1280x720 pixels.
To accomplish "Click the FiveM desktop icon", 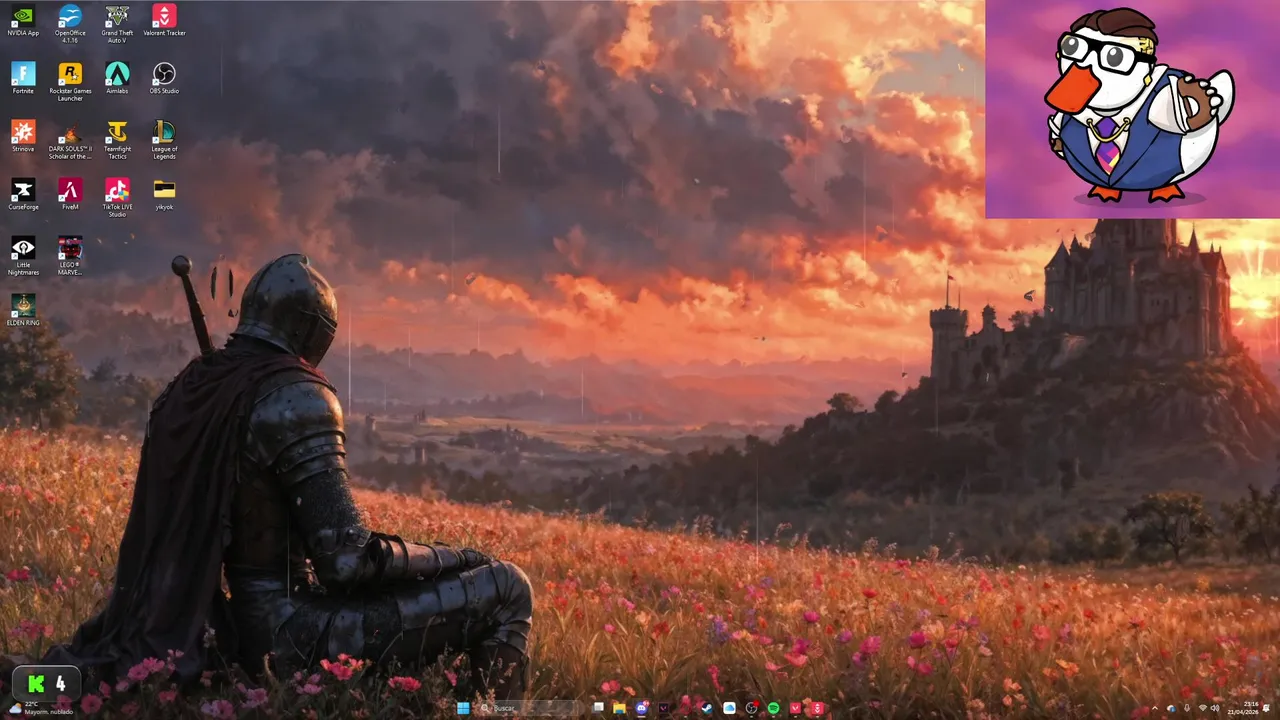I will click(70, 196).
